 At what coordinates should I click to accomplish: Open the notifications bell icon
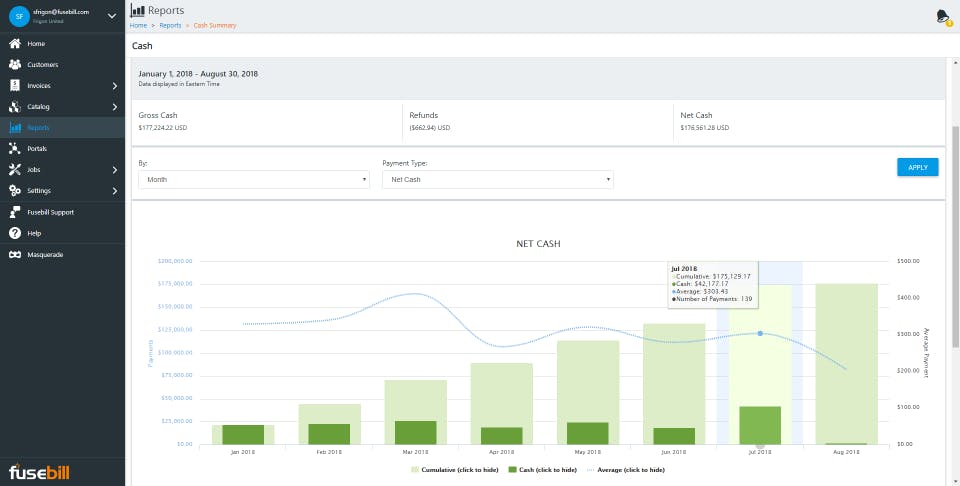point(943,17)
